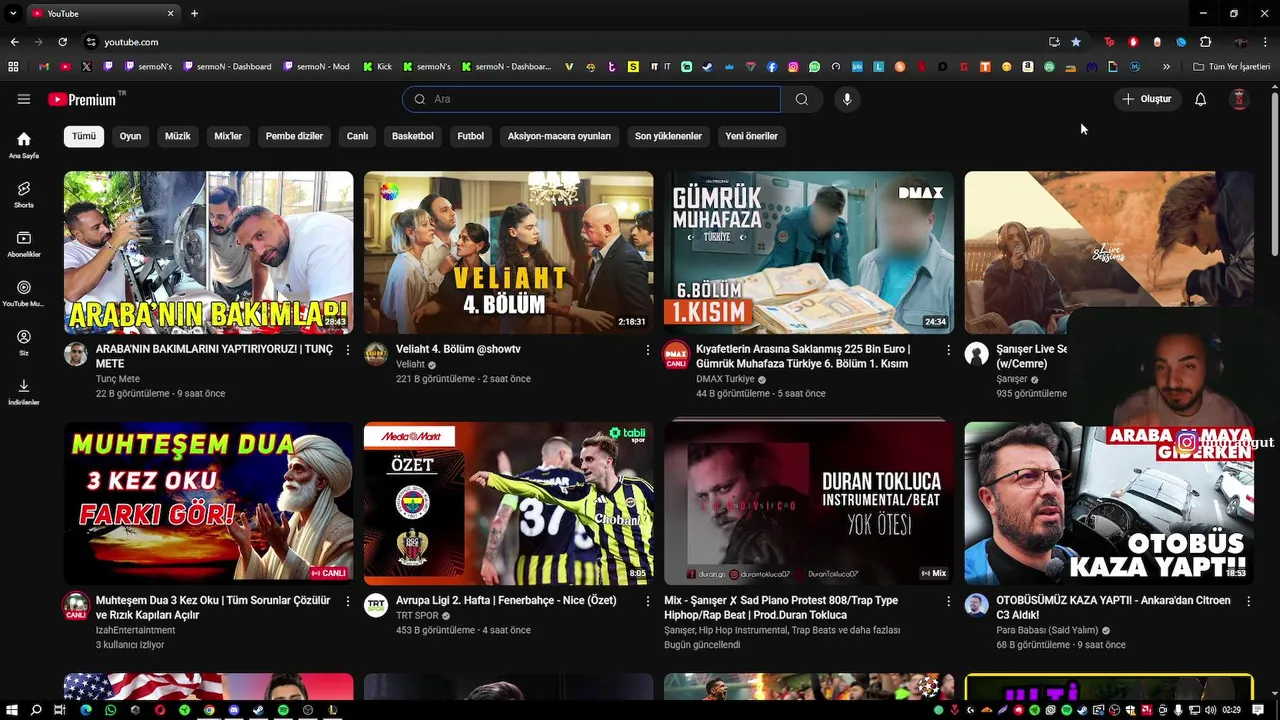Open options for Fenerbahçe - Nice video
Viewport: 1280px width, 720px height.
(x=648, y=601)
